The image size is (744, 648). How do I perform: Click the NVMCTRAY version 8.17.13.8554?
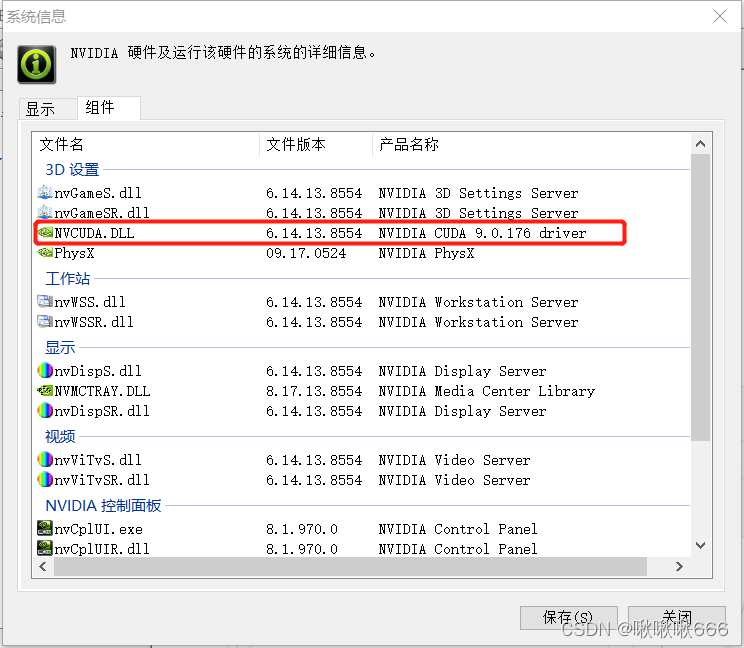(x=314, y=391)
